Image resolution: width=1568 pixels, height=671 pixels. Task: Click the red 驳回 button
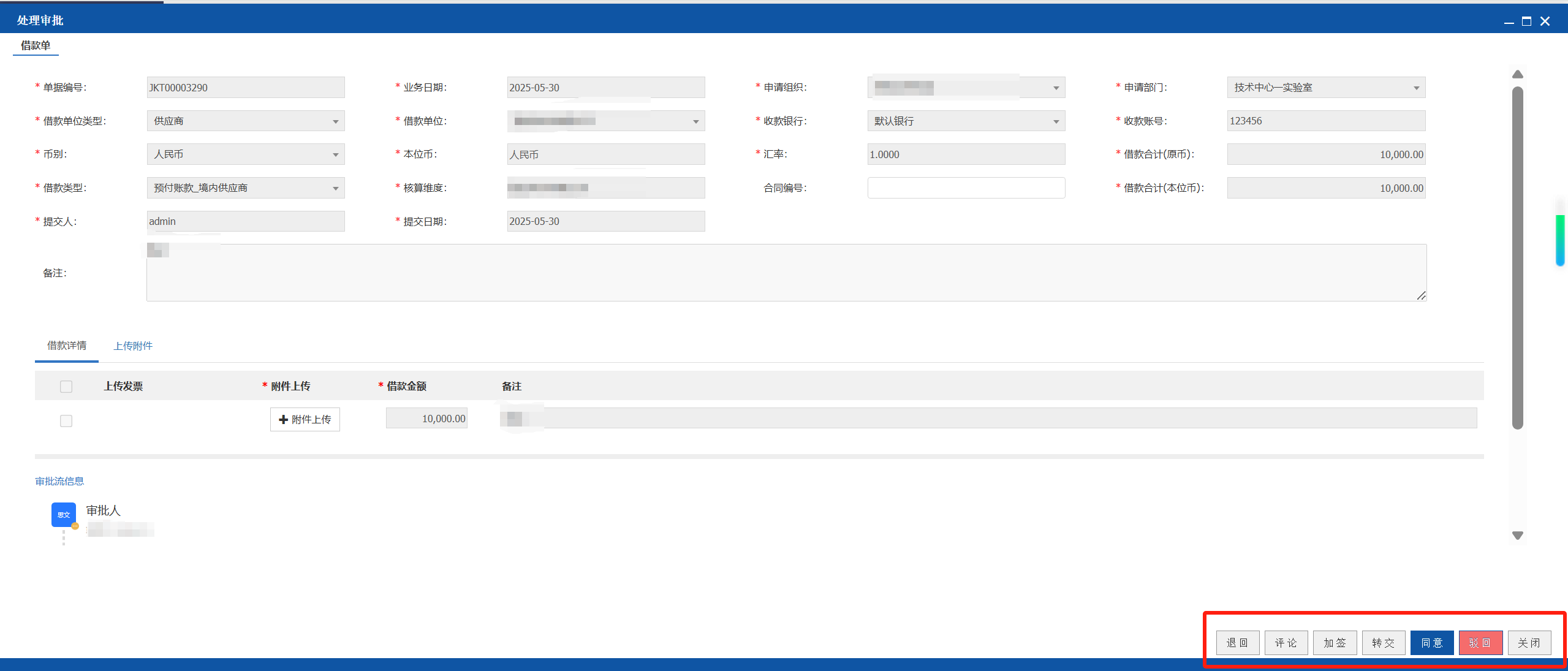tap(1480, 643)
